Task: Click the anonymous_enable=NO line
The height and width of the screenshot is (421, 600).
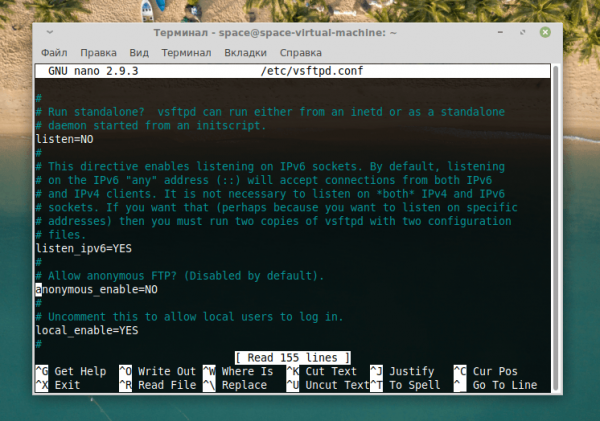Action: point(96,289)
